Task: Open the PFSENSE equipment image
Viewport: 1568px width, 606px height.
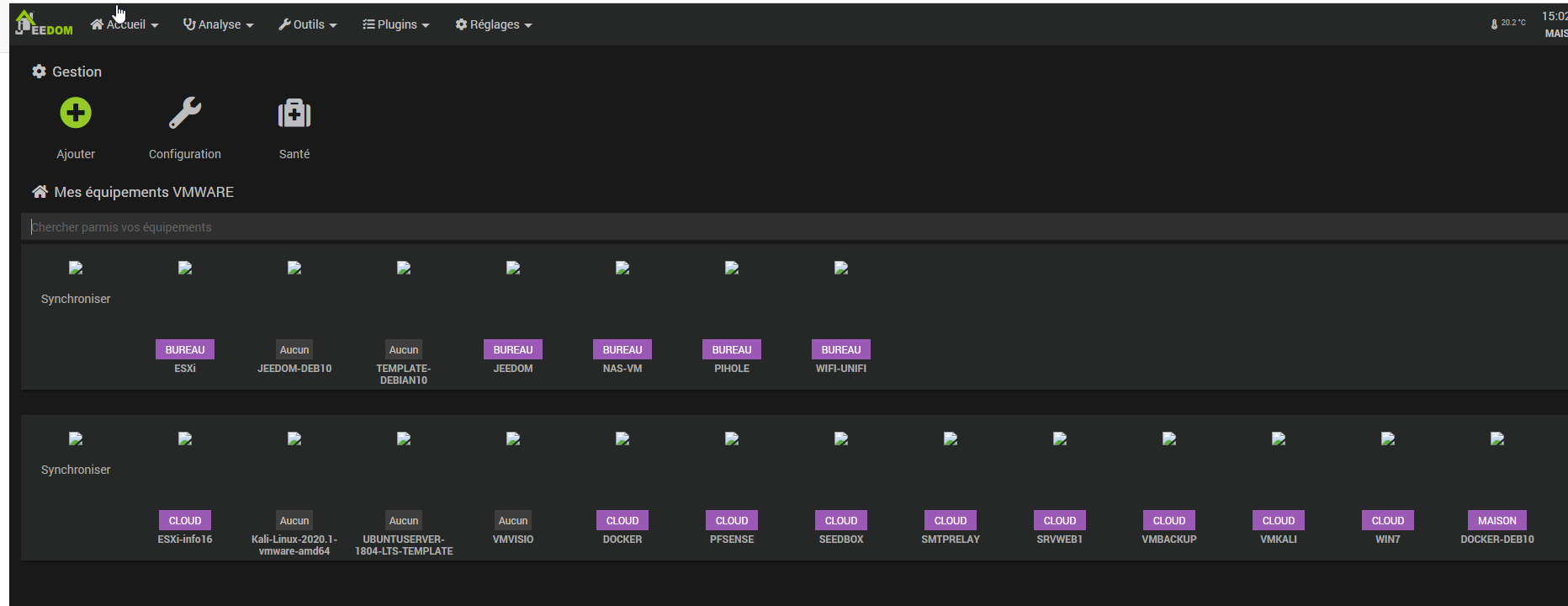Action: click(732, 439)
